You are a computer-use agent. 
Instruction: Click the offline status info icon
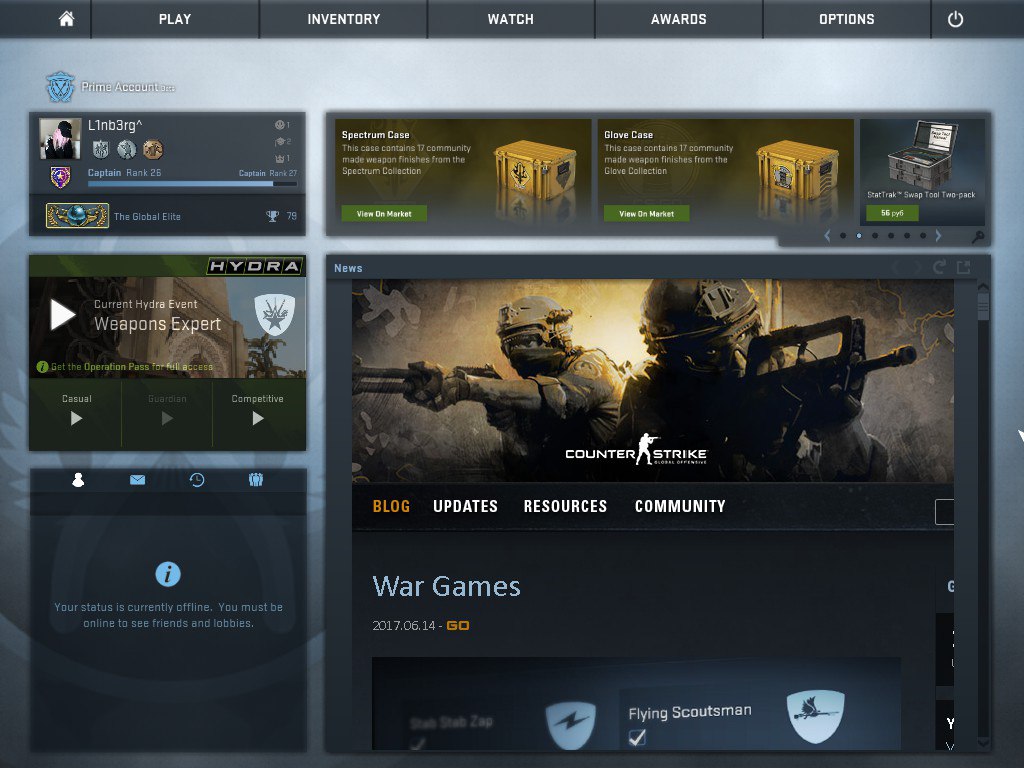[x=168, y=574]
